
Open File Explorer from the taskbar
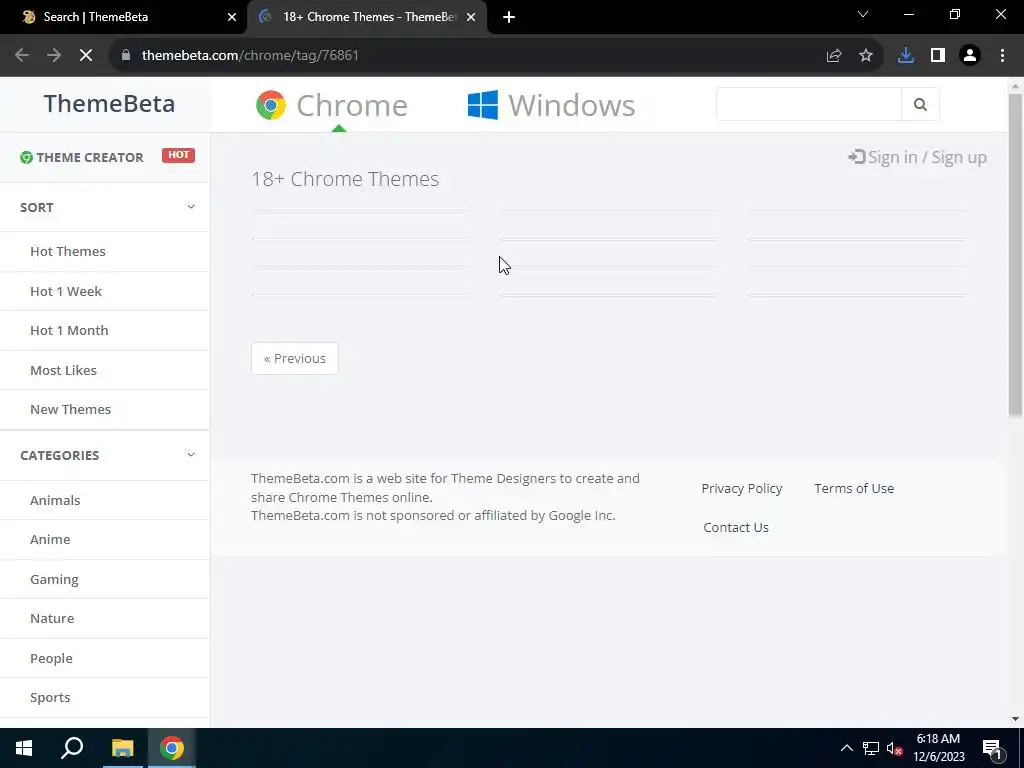[x=122, y=748]
